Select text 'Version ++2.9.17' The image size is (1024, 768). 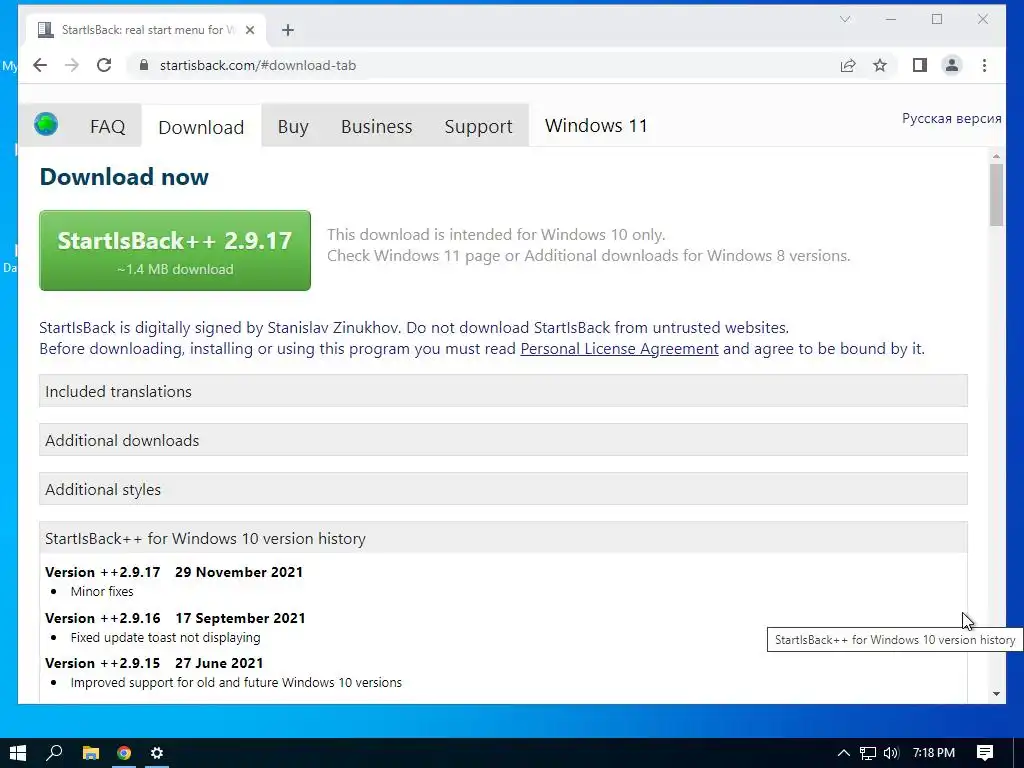[x=103, y=572]
